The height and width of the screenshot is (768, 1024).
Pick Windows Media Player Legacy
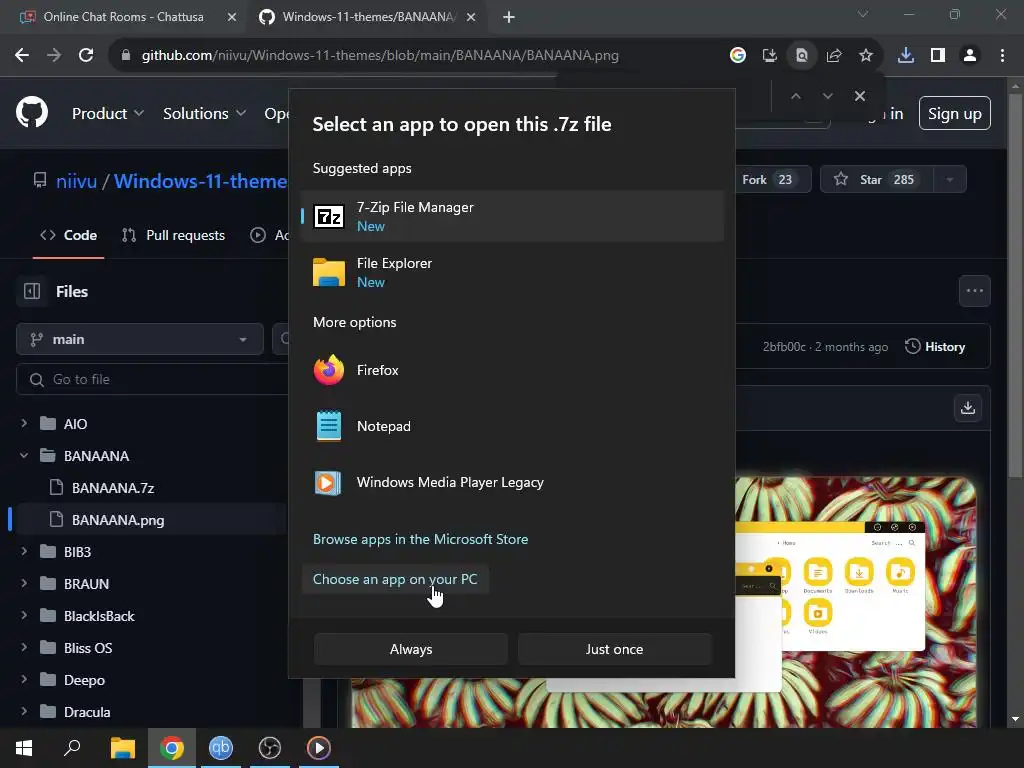point(512,483)
